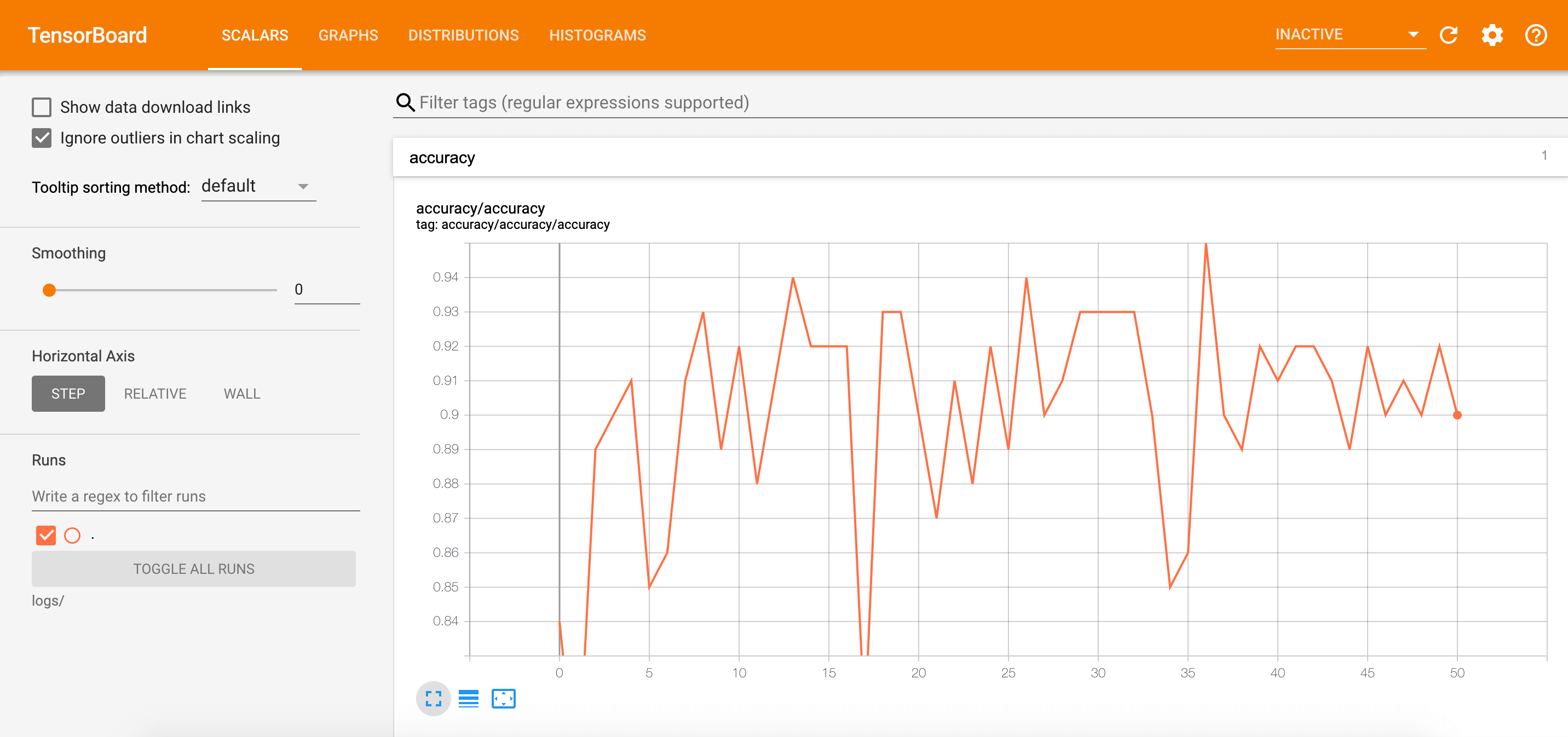Screen dimensions: 1568x737
Task: Open the help question mark icon
Action: click(x=1535, y=35)
